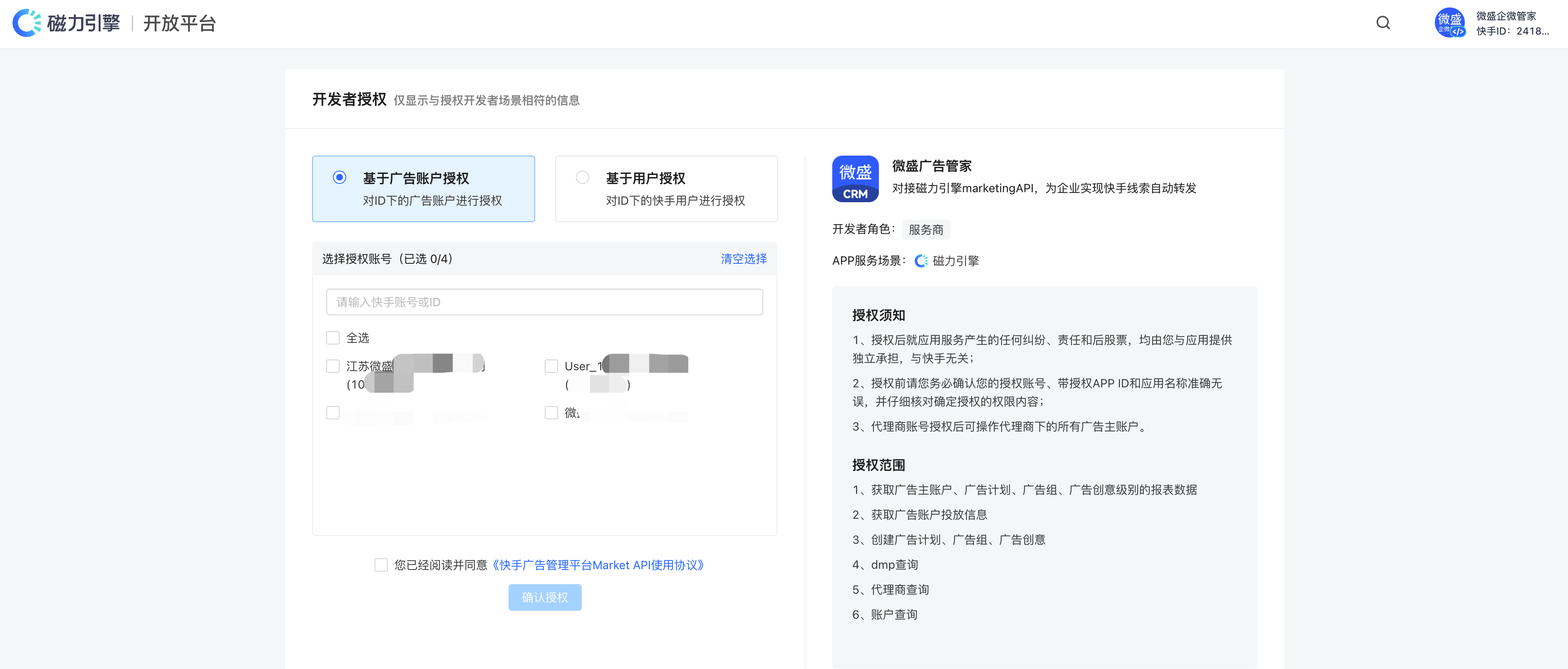Image resolution: width=1568 pixels, height=669 pixels.
Task: Click 快手ID: 2418... text in header
Action: [1512, 31]
